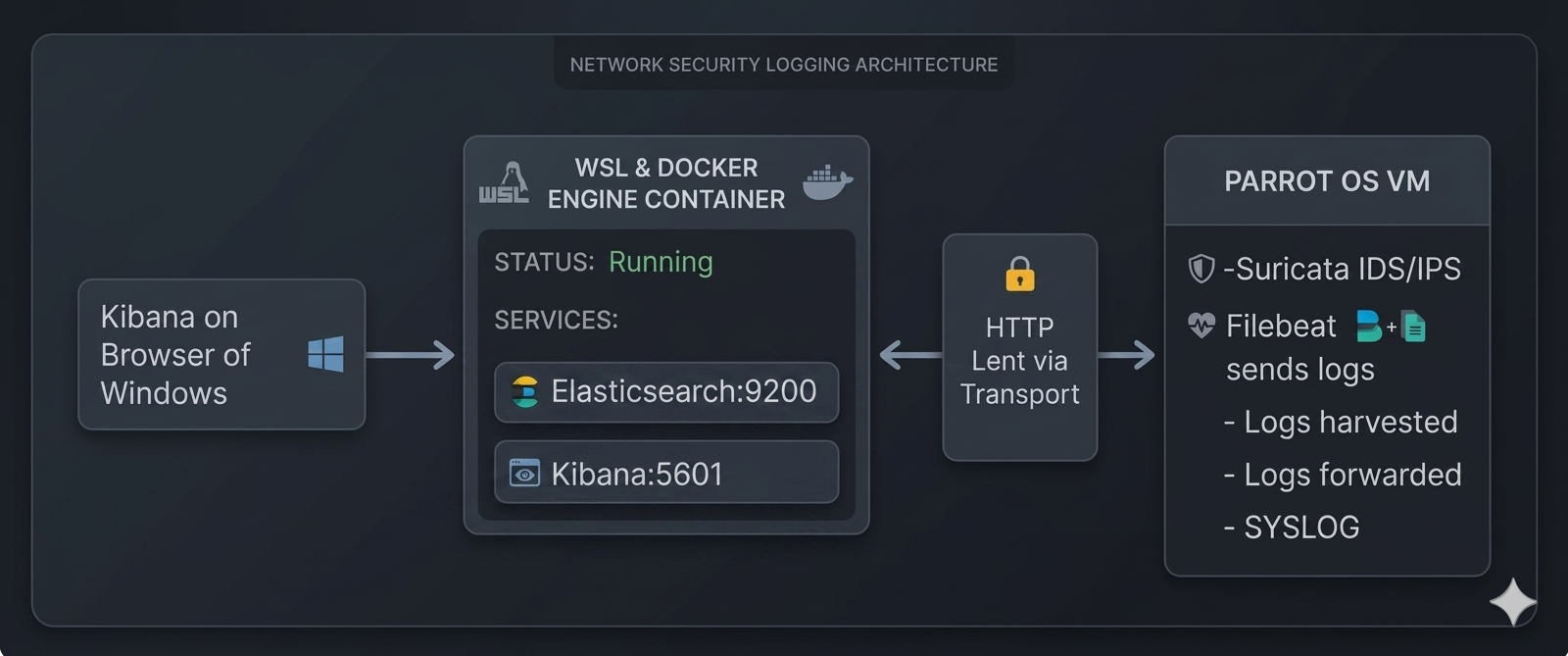Click the Kibana on Browser of Windows card
The width and height of the screenshot is (1568, 656).
coord(221,354)
